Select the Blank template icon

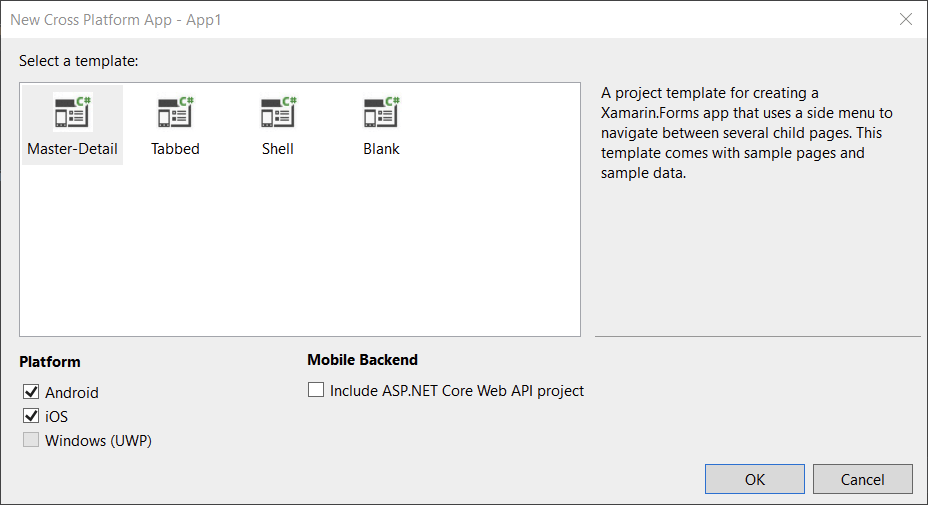[x=381, y=112]
